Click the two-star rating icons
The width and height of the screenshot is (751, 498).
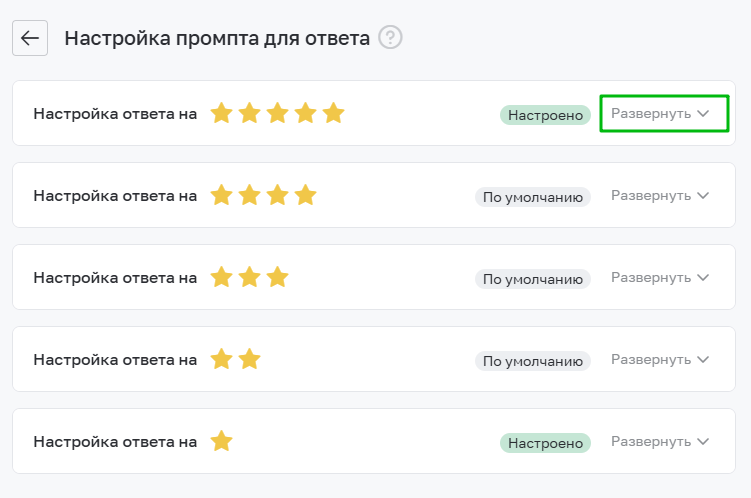point(235,359)
